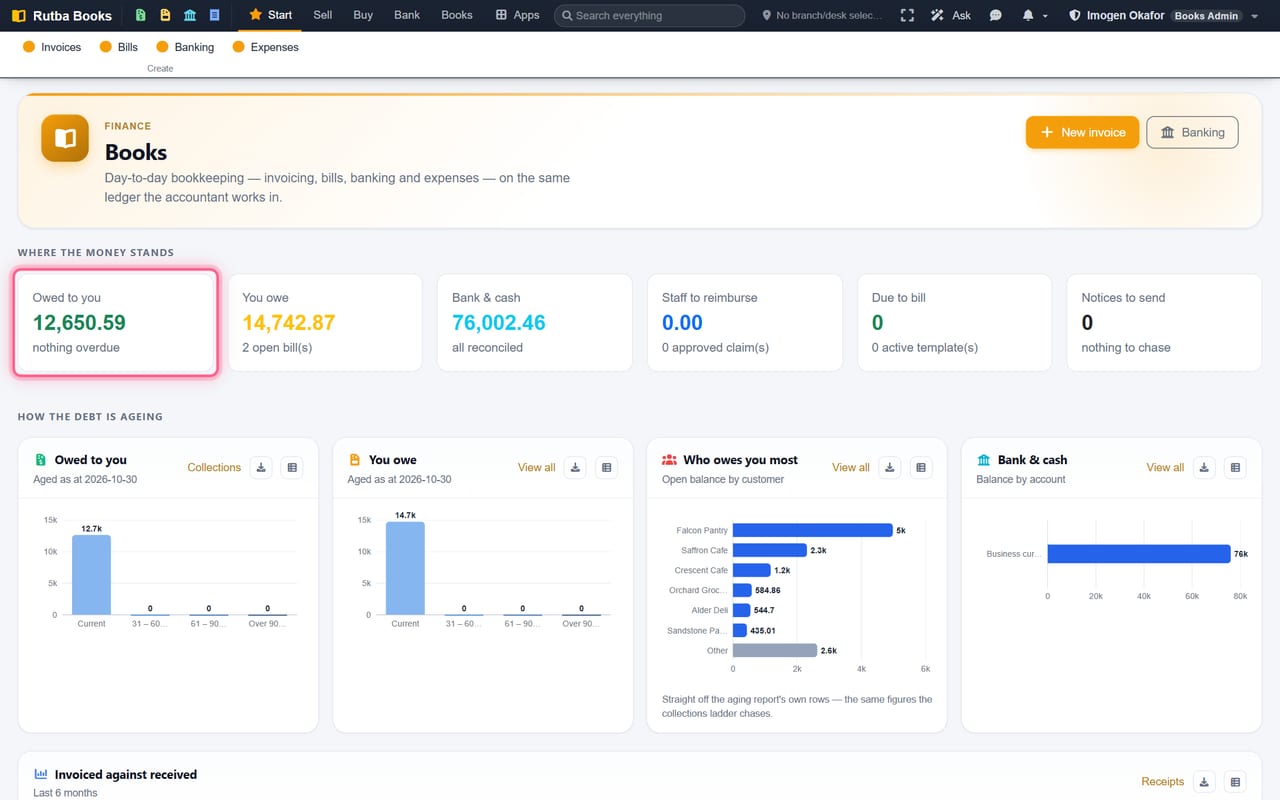Click the green invoice shortcut icon in top bar

point(141,15)
